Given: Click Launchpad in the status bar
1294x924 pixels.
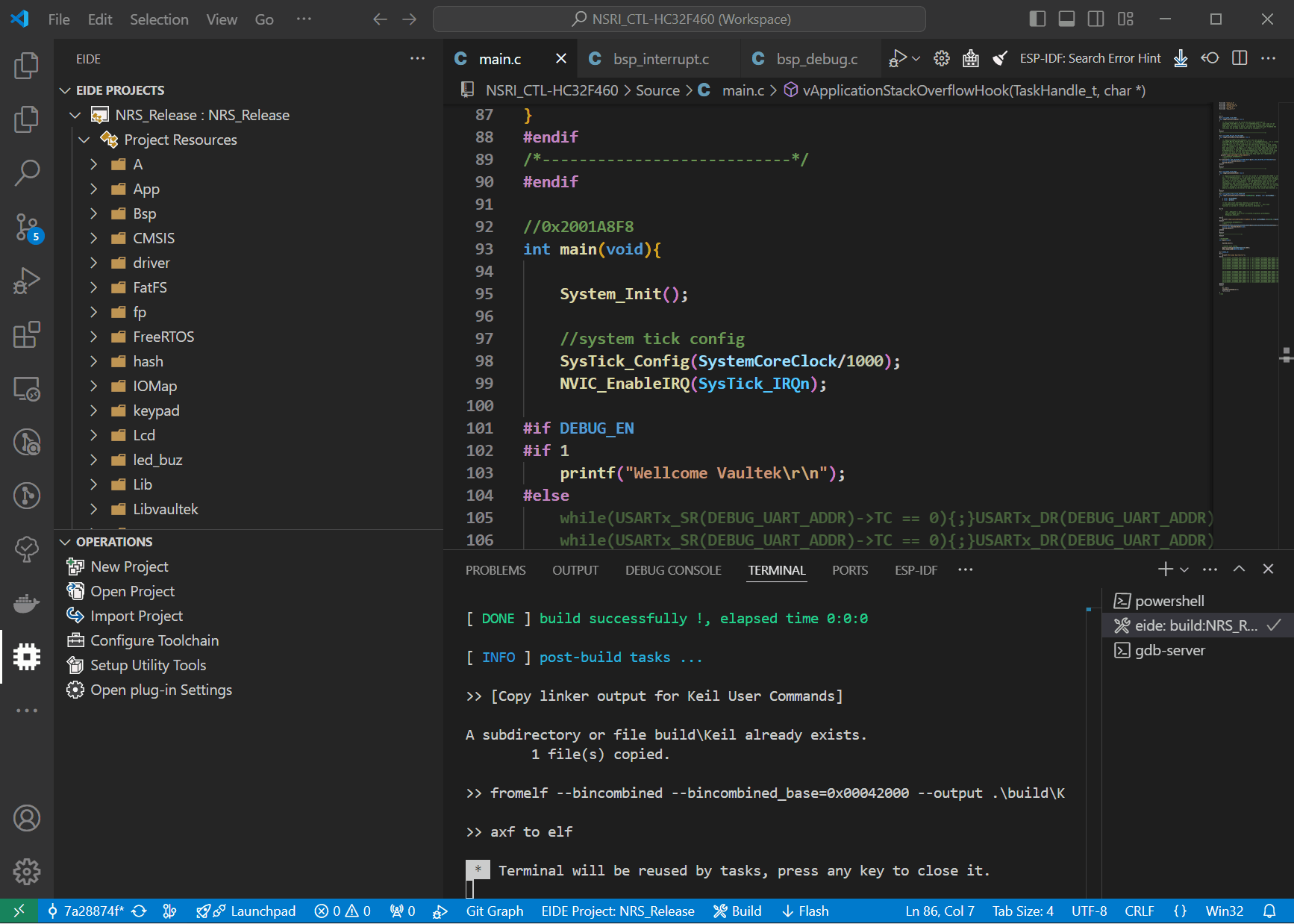Looking at the screenshot, I should [x=246, y=911].
